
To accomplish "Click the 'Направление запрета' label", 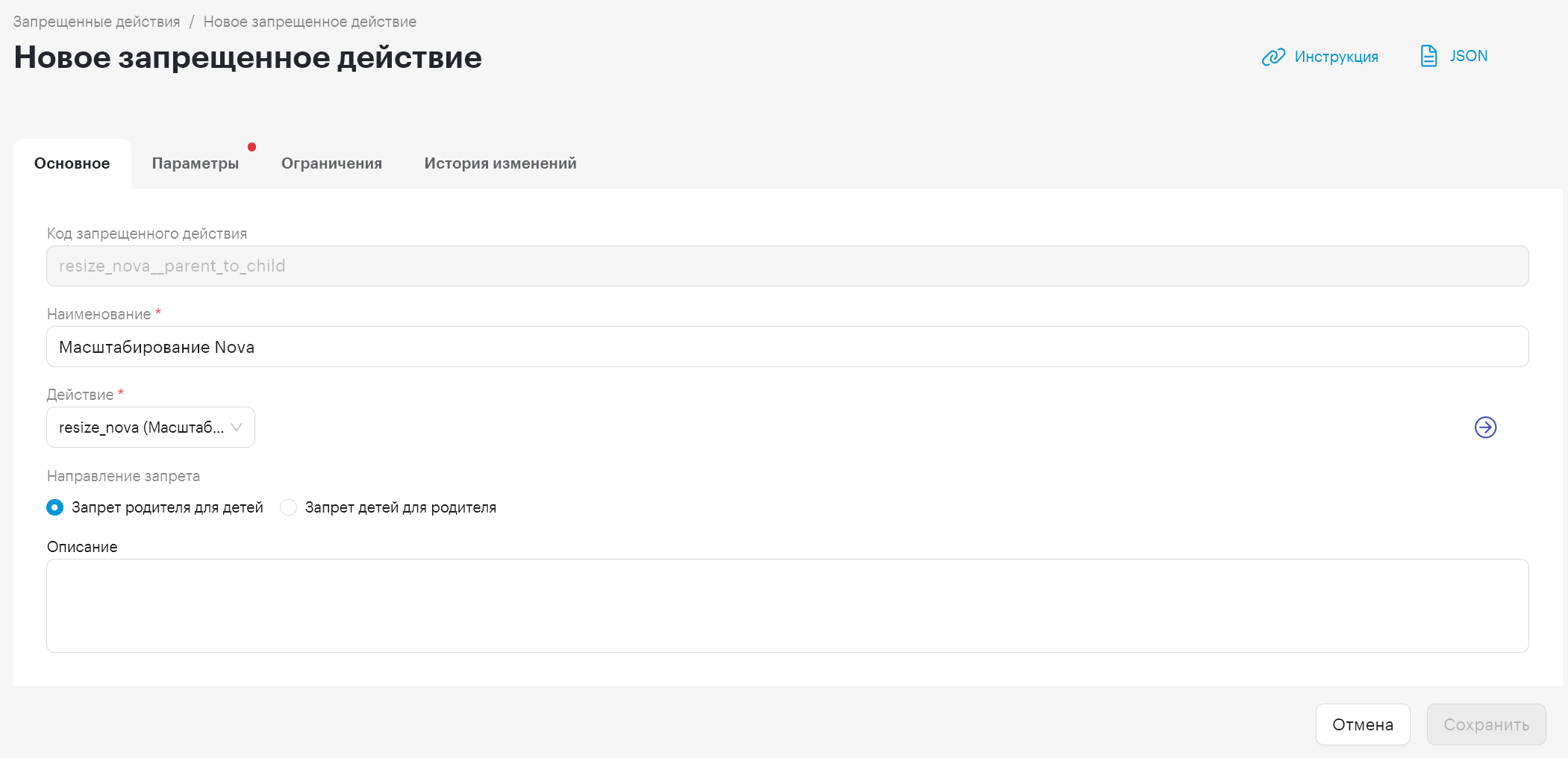I will point(123,476).
